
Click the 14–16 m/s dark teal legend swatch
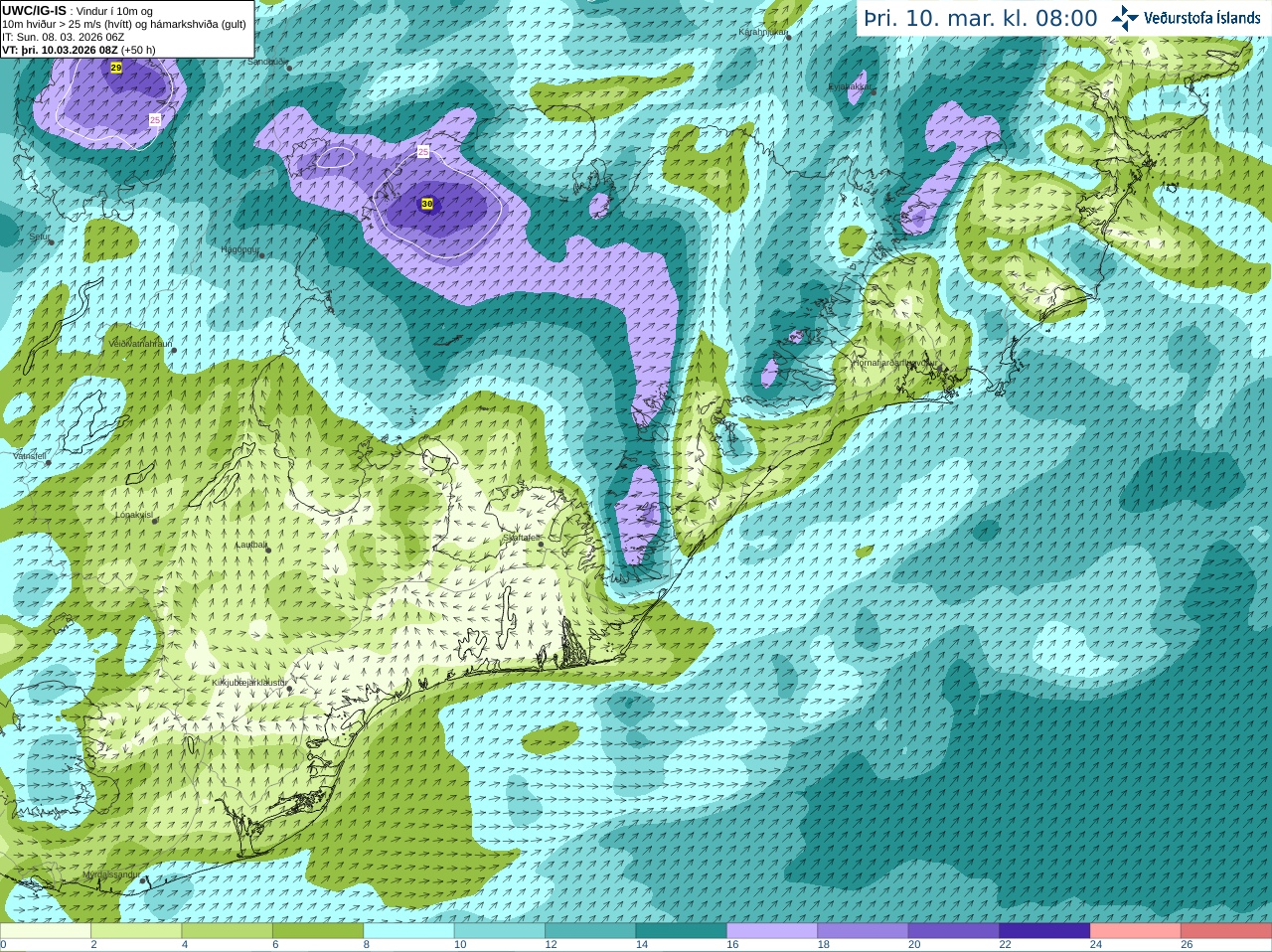tap(682, 931)
